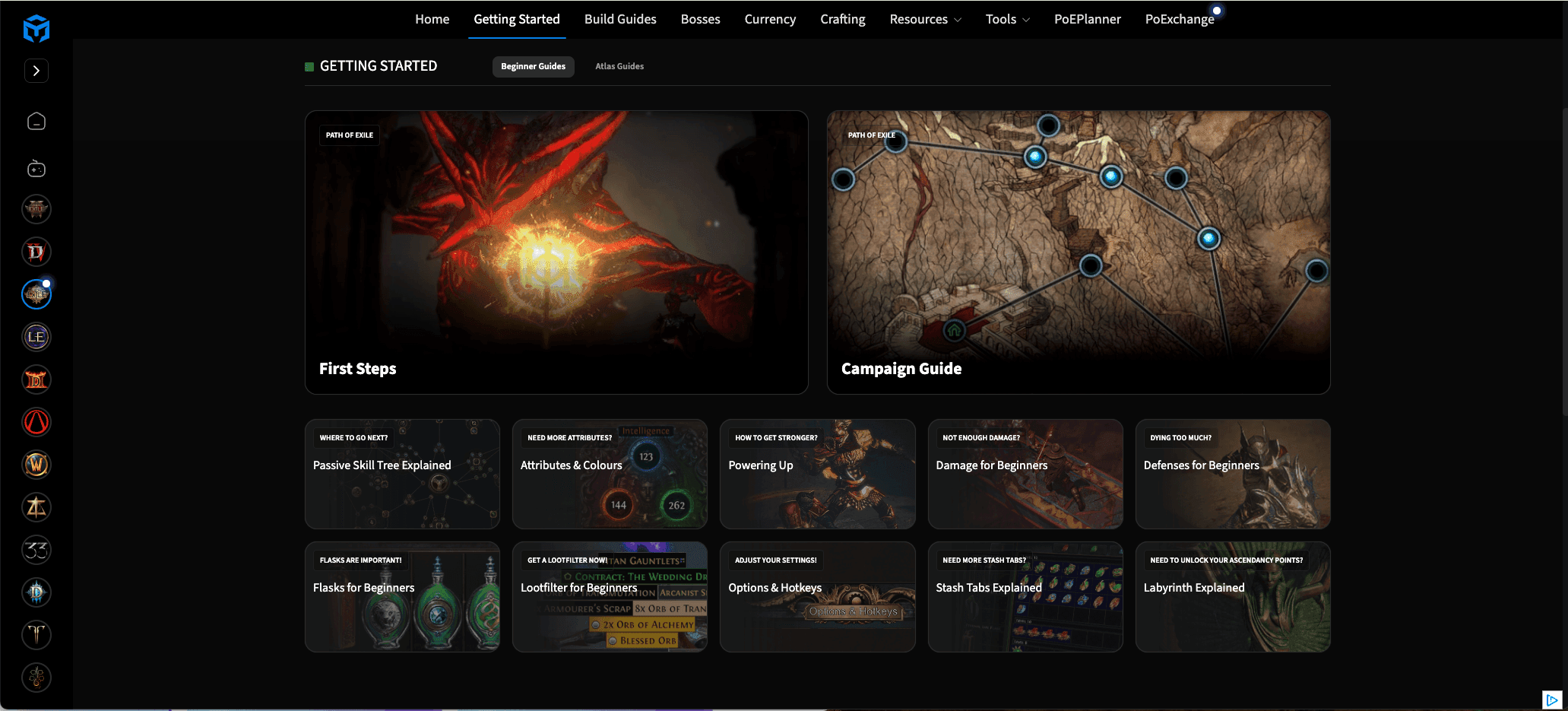Open the Flasks for Beginners card
Image resolution: width=1568 pixels, height=711 pixels.
point(402,597)
